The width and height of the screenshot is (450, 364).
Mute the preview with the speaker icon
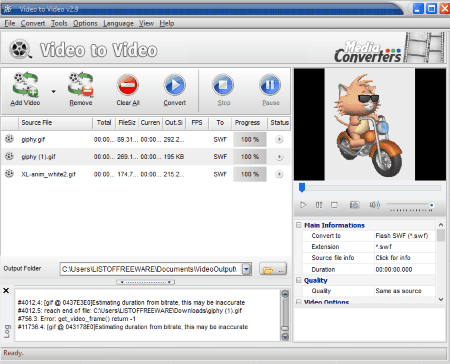375,205
